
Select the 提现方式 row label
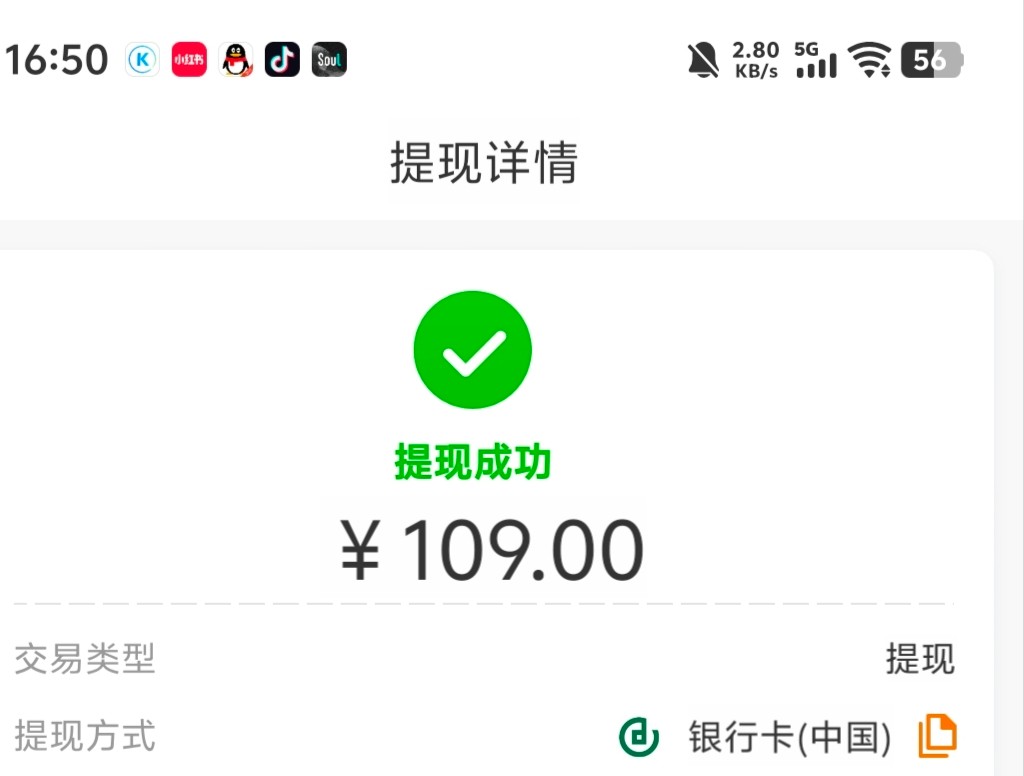[85, 736]
